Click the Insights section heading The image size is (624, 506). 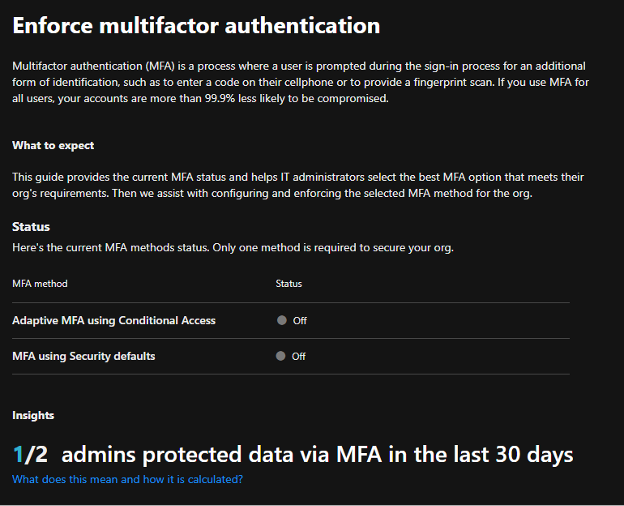click(x=33, y=415)
